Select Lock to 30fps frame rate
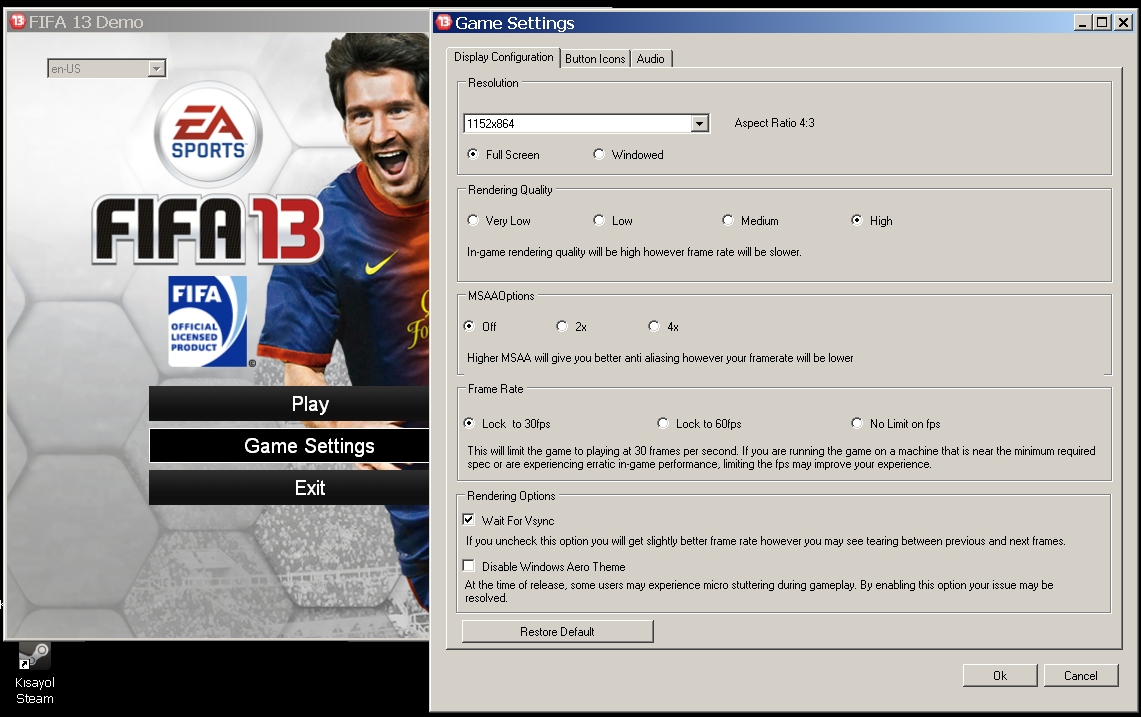 pyautogui.click(x=469, y=423)
